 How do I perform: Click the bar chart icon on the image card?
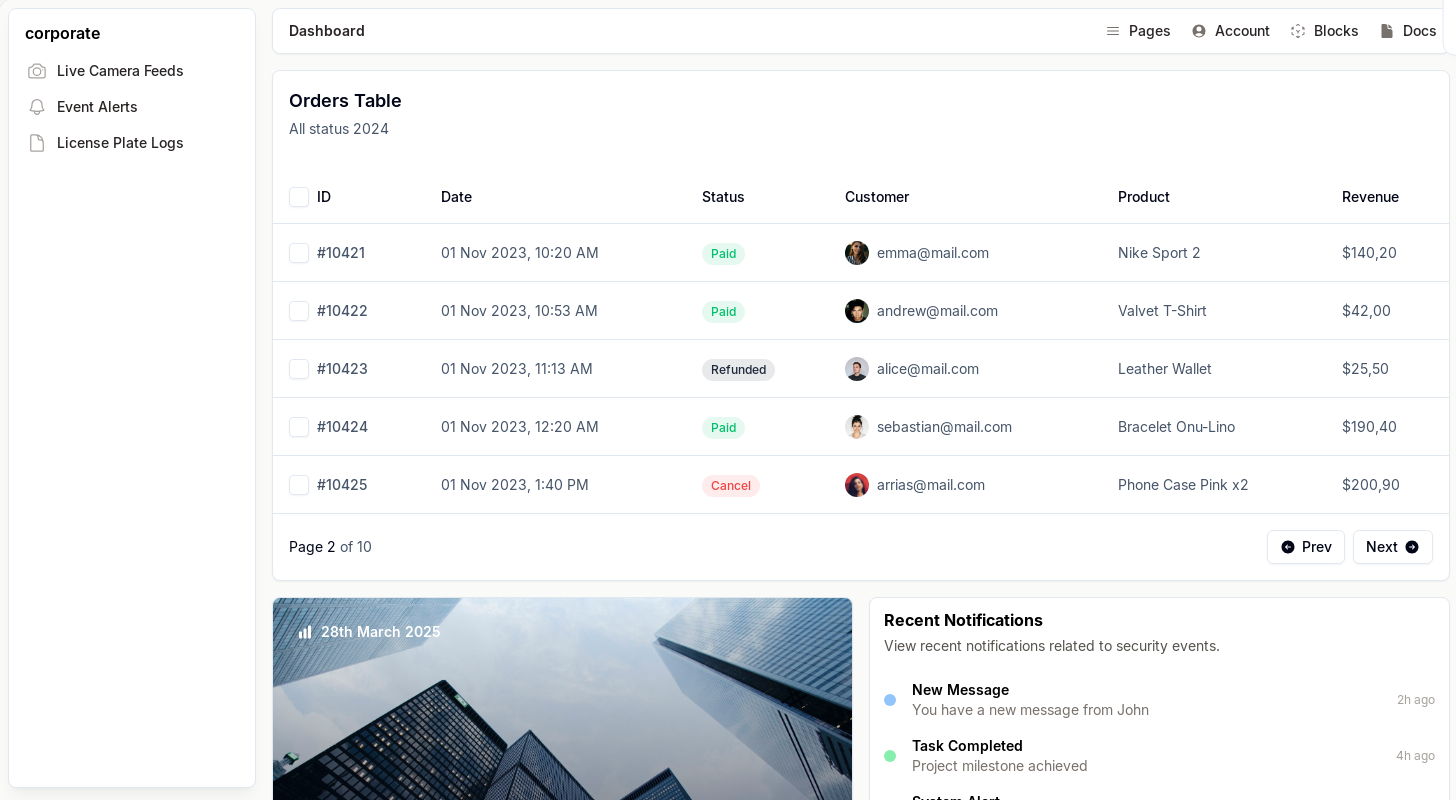coord(305,632)
